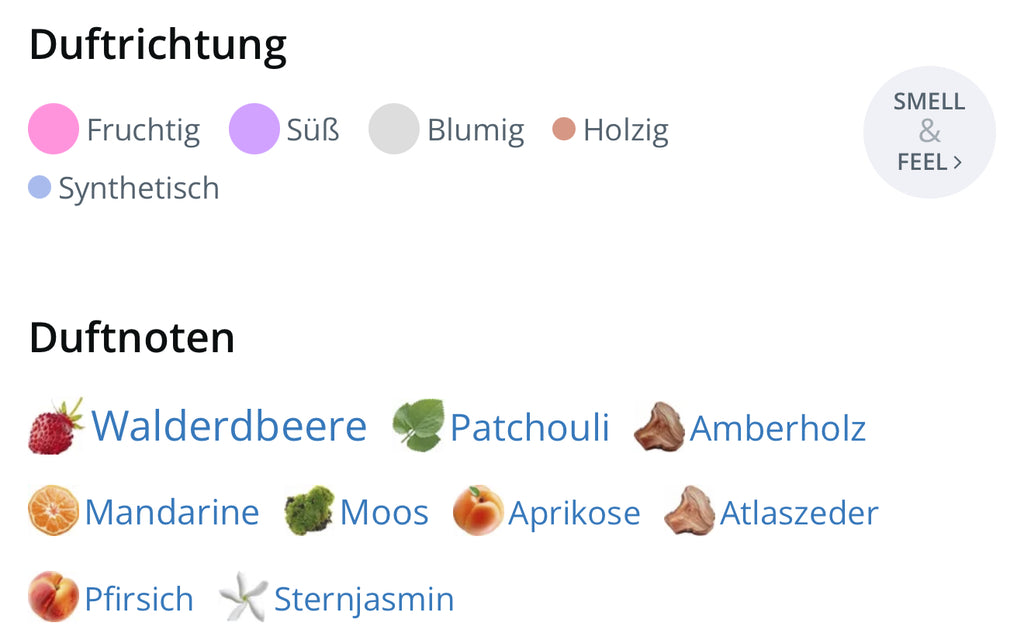Click the purple Süß color dot
This screenshot has width=1024, height=640.
(254, 129)
